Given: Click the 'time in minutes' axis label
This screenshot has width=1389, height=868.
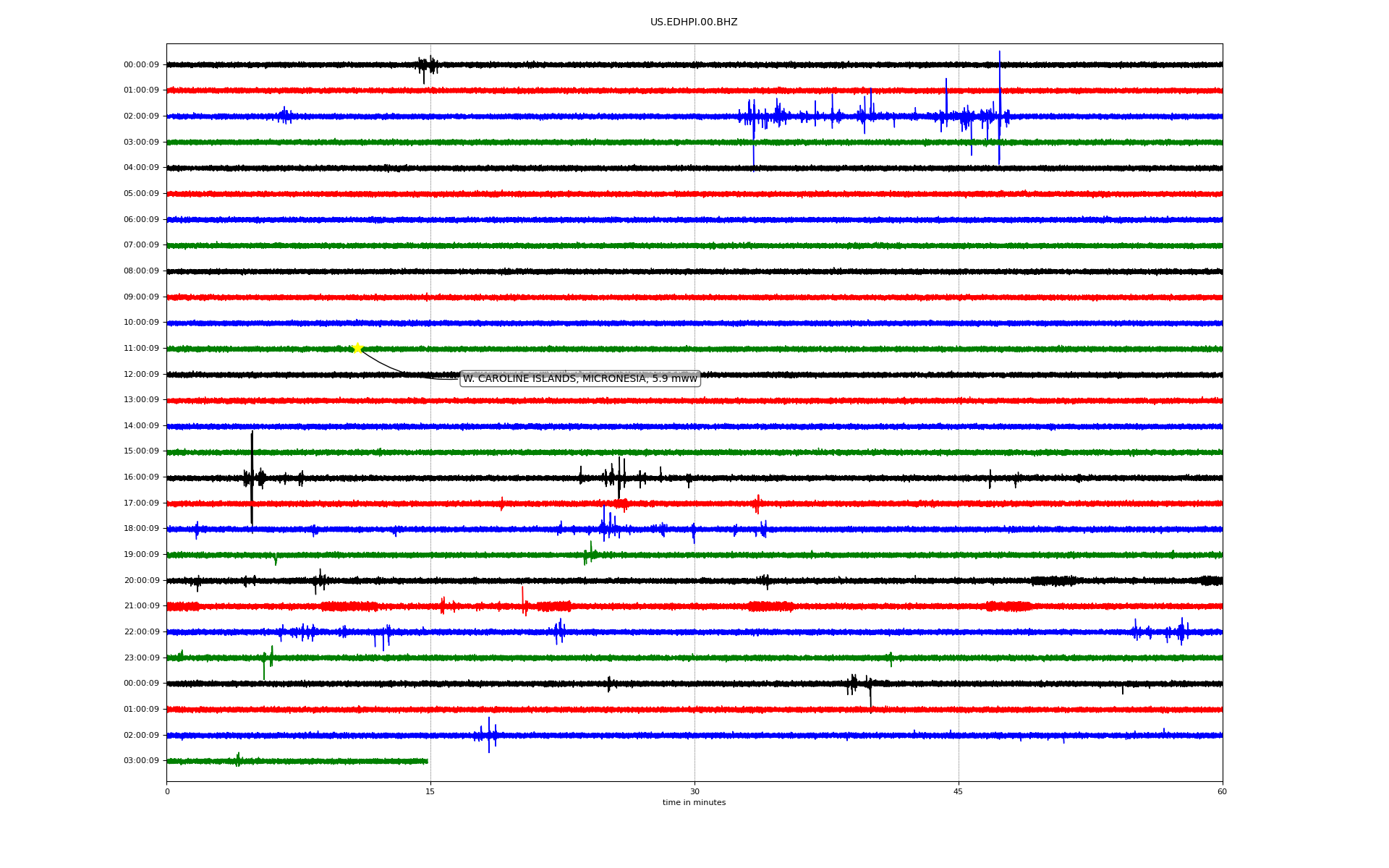Looking at the screenshot, I should point(693,802).
